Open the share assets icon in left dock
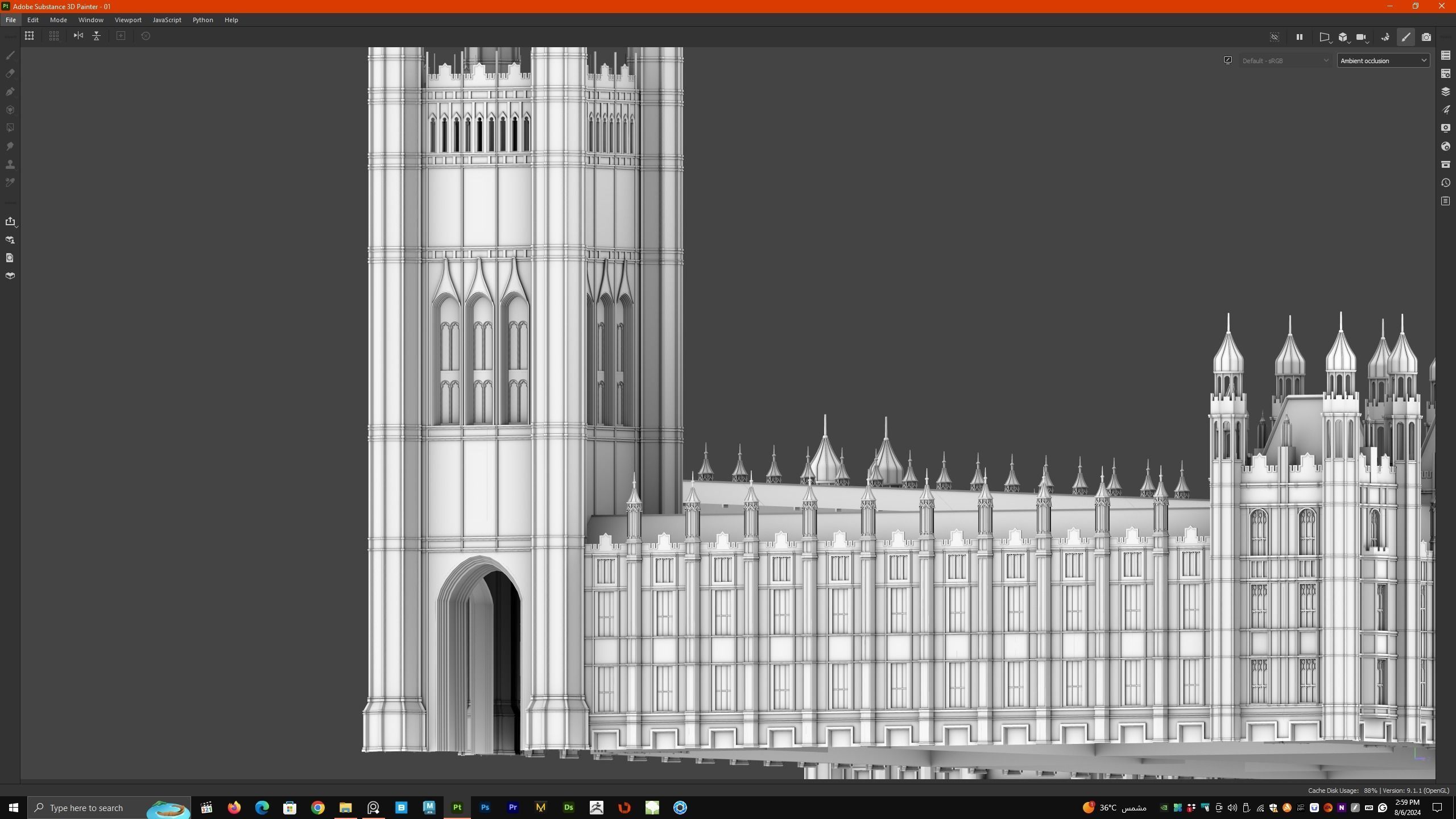 click(10, 240)
